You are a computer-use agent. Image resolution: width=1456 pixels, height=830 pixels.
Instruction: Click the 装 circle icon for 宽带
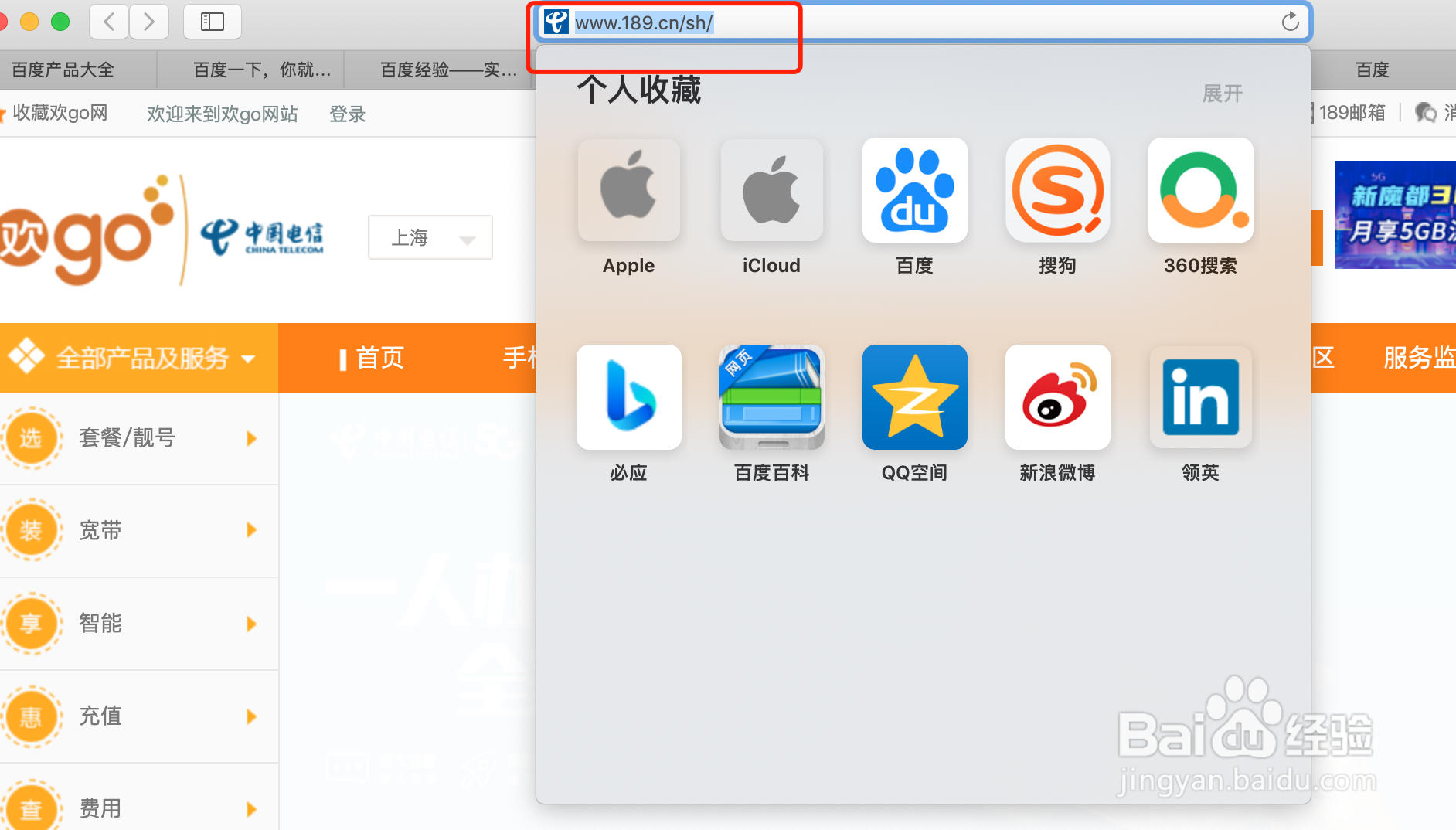tap(31, 530)
